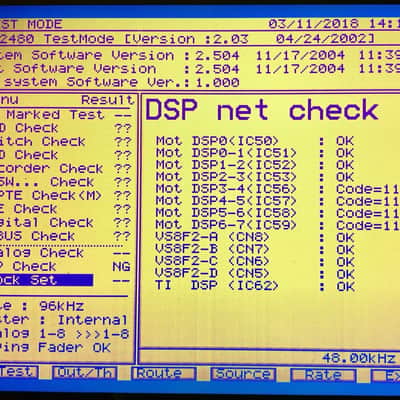Click the Mot DSP3-4<IC56> error row
The height and width of the screenshot is (400, 400).
pos(277,189)
